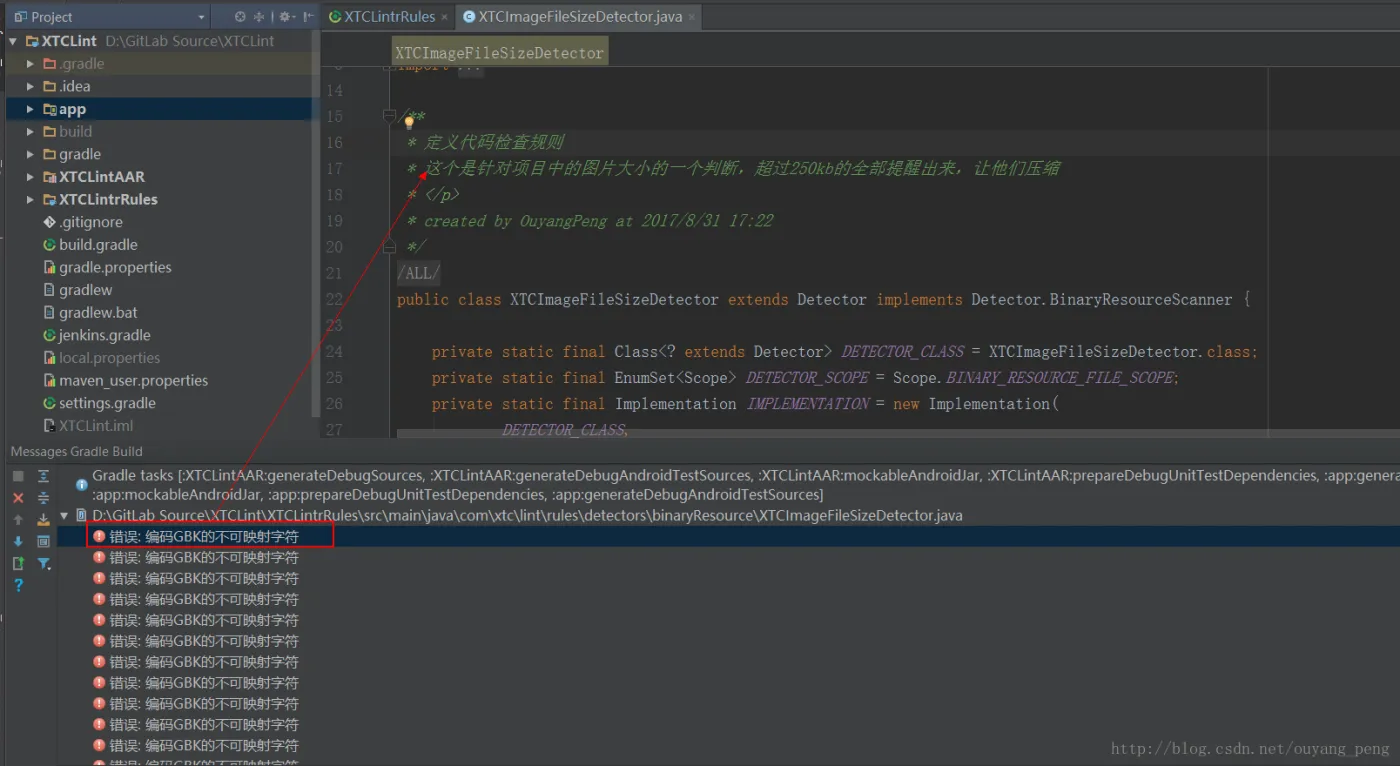Go to previous message up arrow
This screenshot has width=1400, height=766.
[18, 520]
